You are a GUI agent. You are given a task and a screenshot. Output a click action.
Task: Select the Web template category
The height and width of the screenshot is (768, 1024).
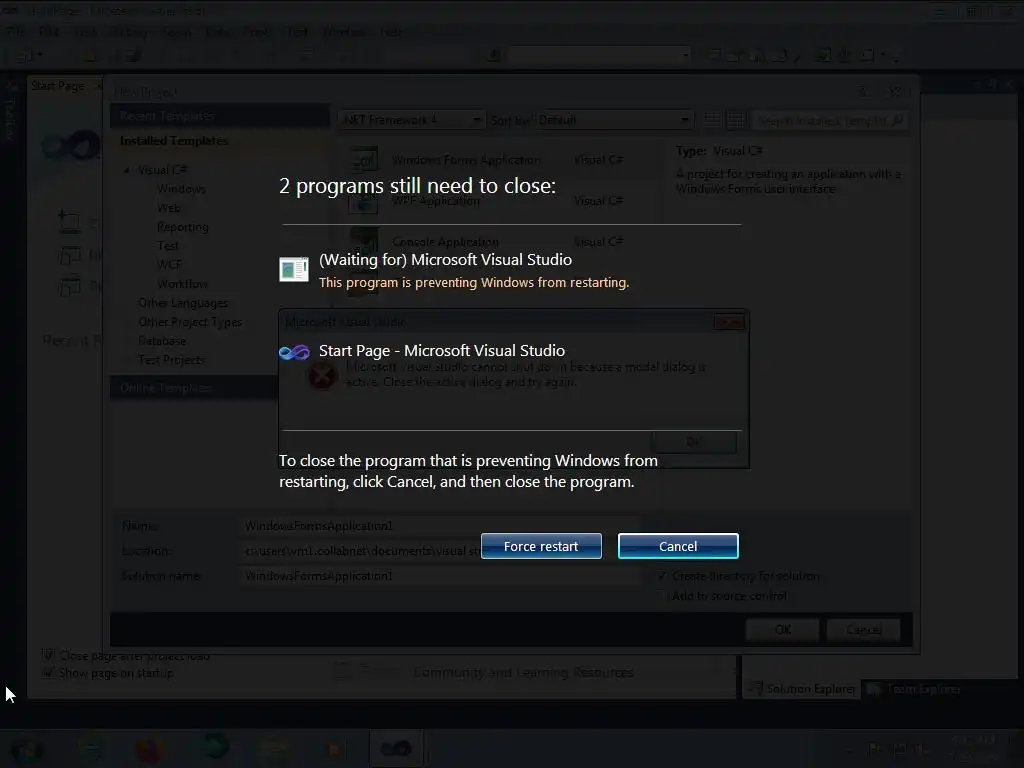coord(168,208)
